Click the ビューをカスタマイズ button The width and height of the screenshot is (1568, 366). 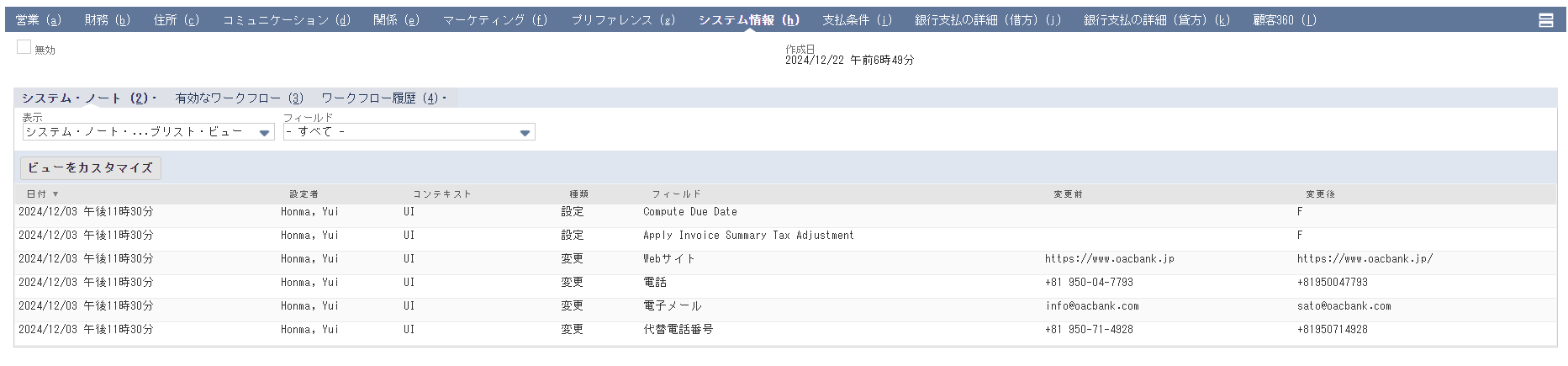click(x=90, y=168)
